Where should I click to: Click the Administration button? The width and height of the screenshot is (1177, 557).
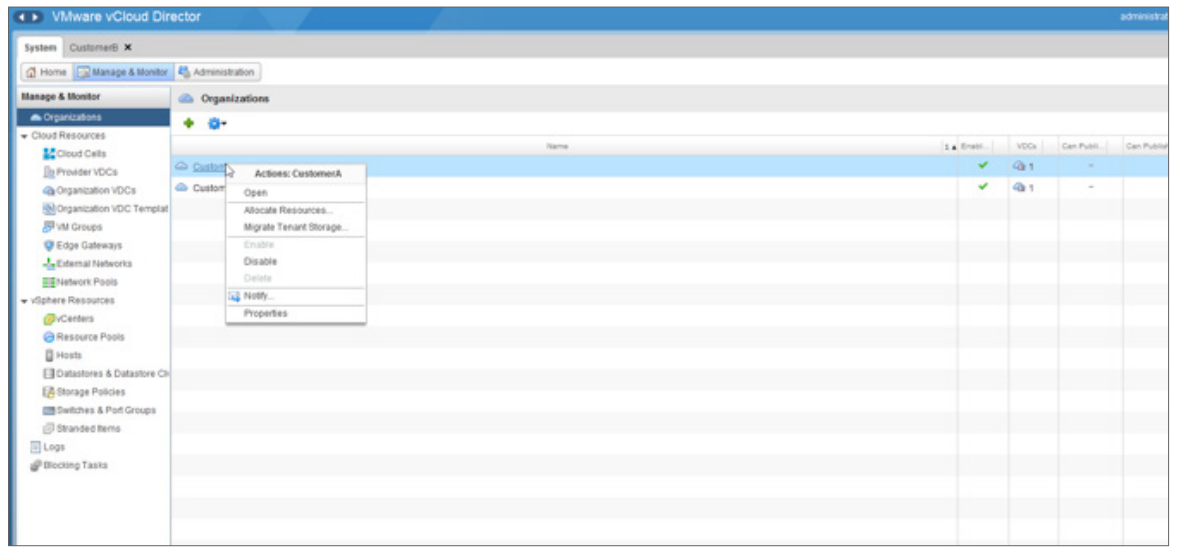coord(218,72)
